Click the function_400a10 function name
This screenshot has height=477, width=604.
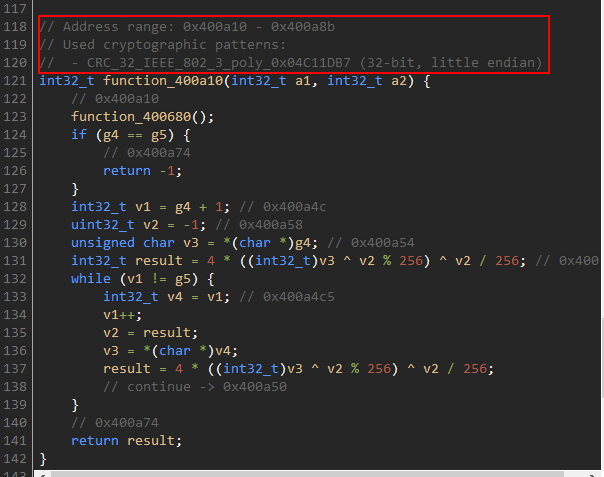163,81
